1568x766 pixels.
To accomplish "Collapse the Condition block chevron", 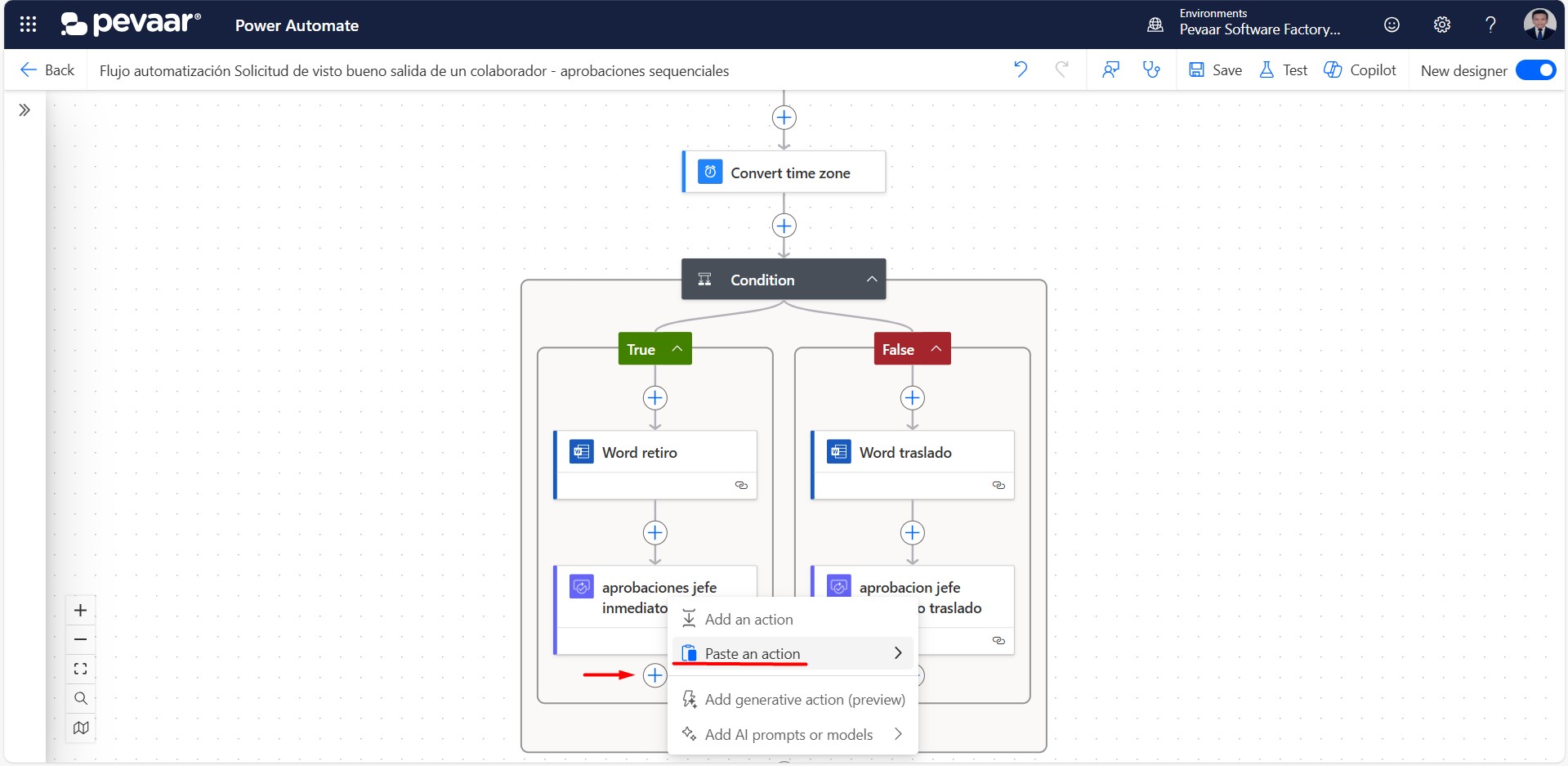I will click(x=872, y=280).
